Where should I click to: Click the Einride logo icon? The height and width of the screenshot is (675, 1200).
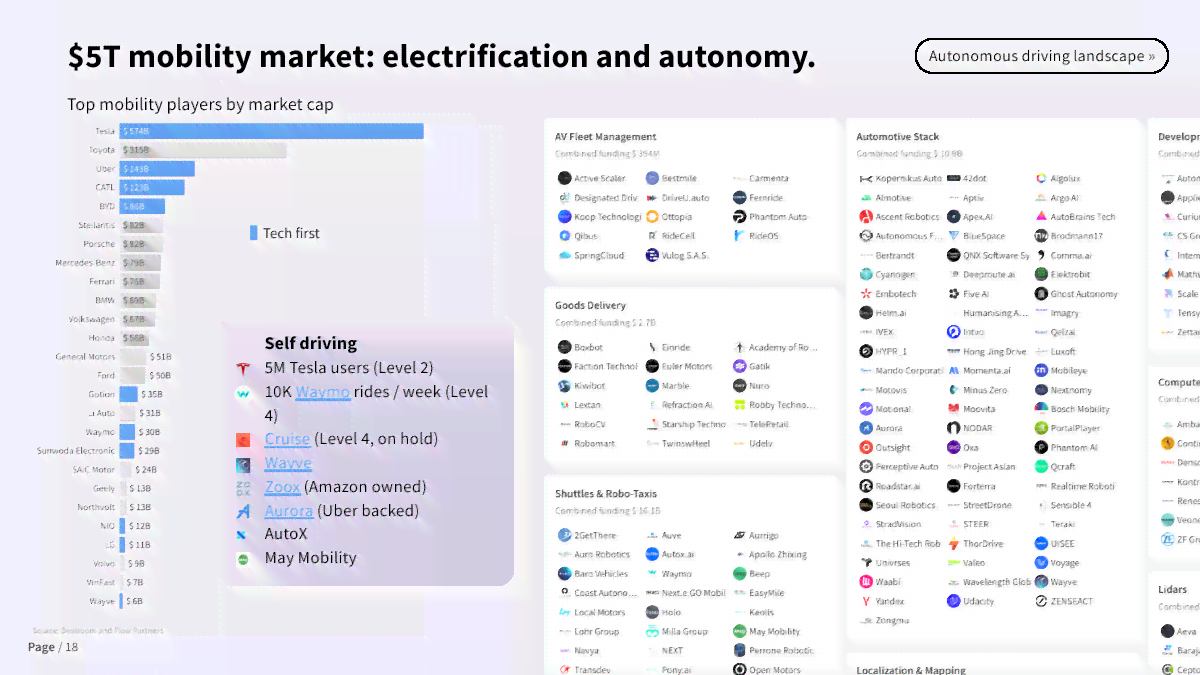point(652,348)
